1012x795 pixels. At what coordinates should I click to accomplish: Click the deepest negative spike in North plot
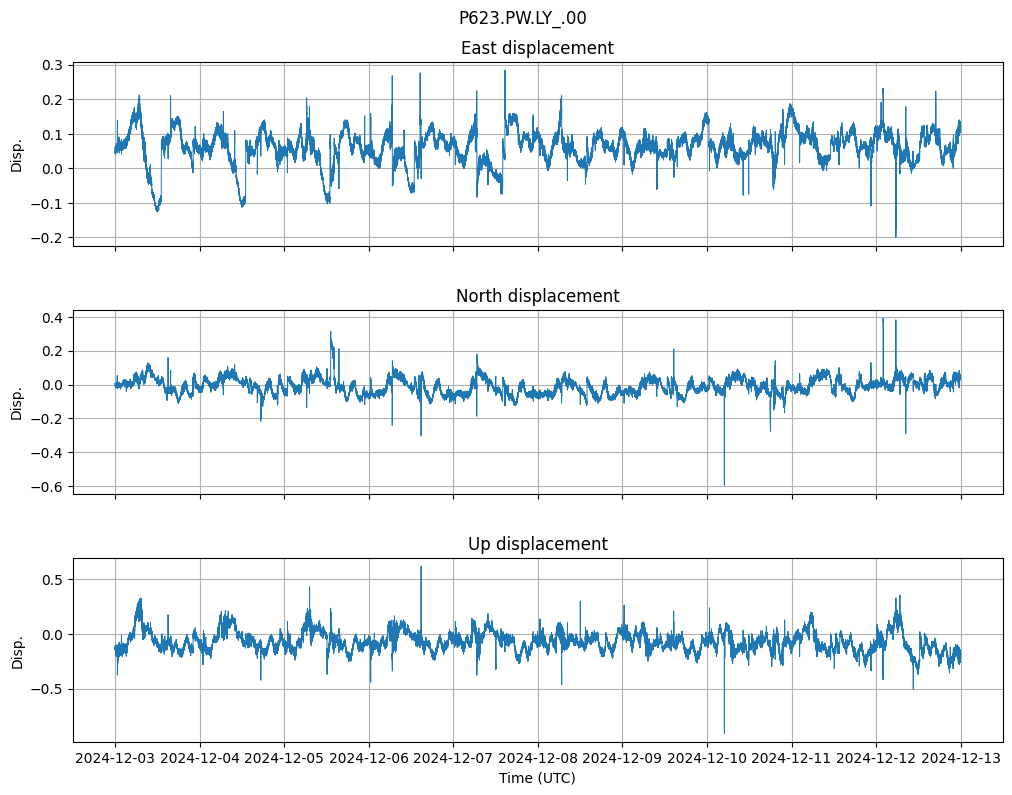click(724, 484)
